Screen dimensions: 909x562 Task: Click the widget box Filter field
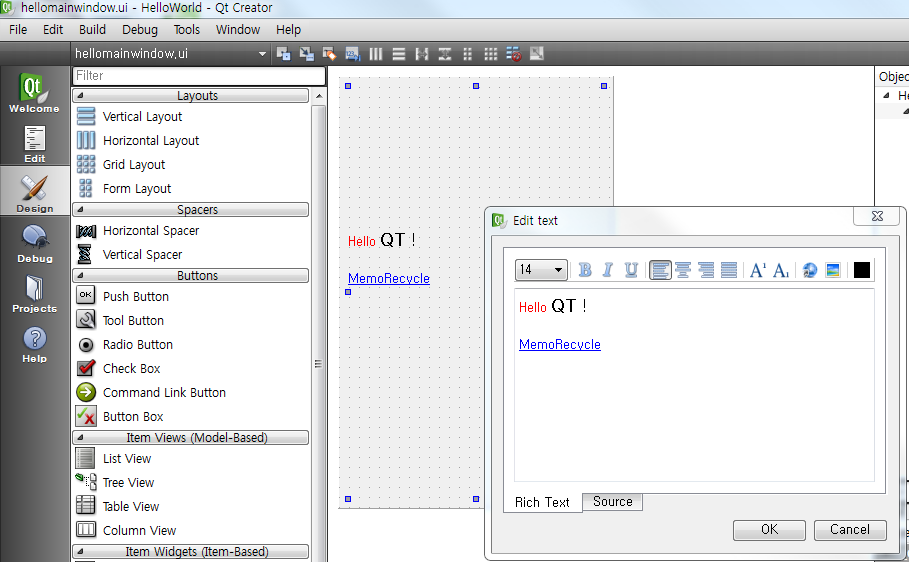tap(198, 76)
